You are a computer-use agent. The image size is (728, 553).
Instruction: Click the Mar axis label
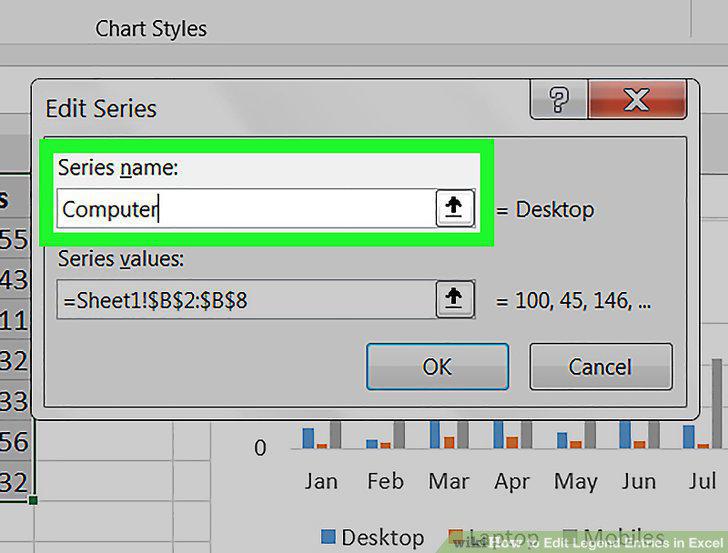448,481
